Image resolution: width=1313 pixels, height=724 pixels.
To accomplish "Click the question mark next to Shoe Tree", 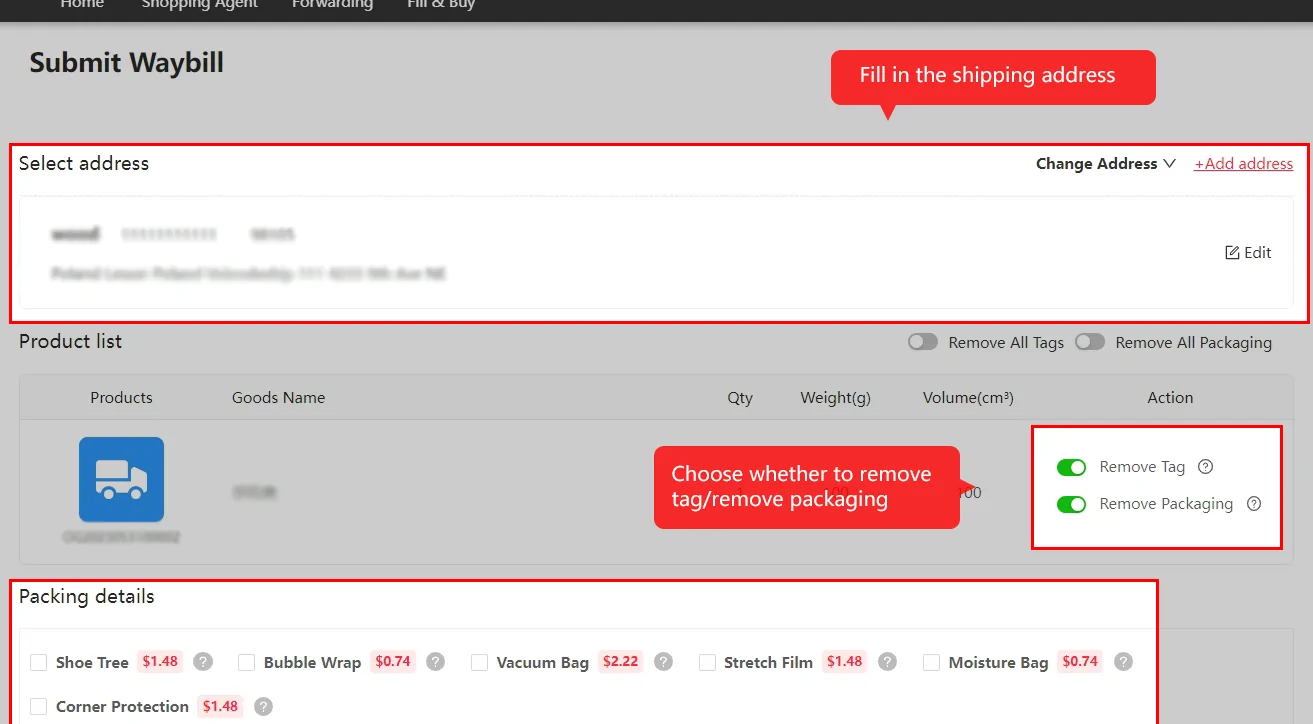I will pyautogui.click(x=203, y=662).
